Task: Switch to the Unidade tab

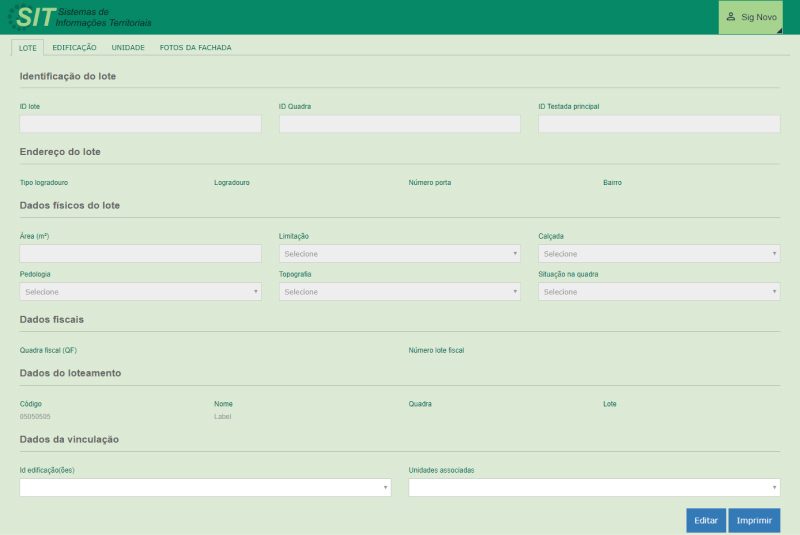Action: click(x=128, y=47)
